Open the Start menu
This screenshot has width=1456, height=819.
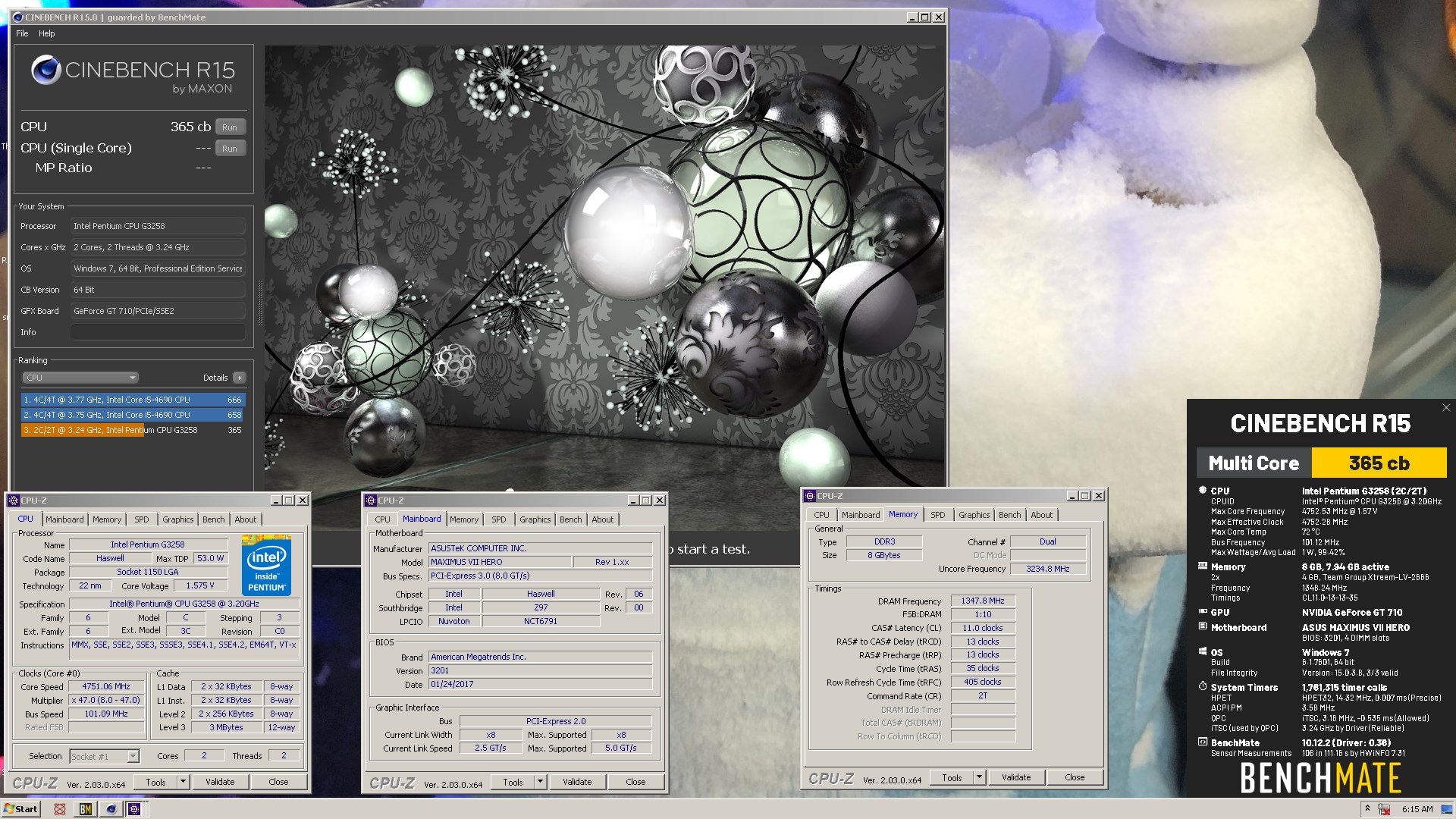click(x=20, y=809)
